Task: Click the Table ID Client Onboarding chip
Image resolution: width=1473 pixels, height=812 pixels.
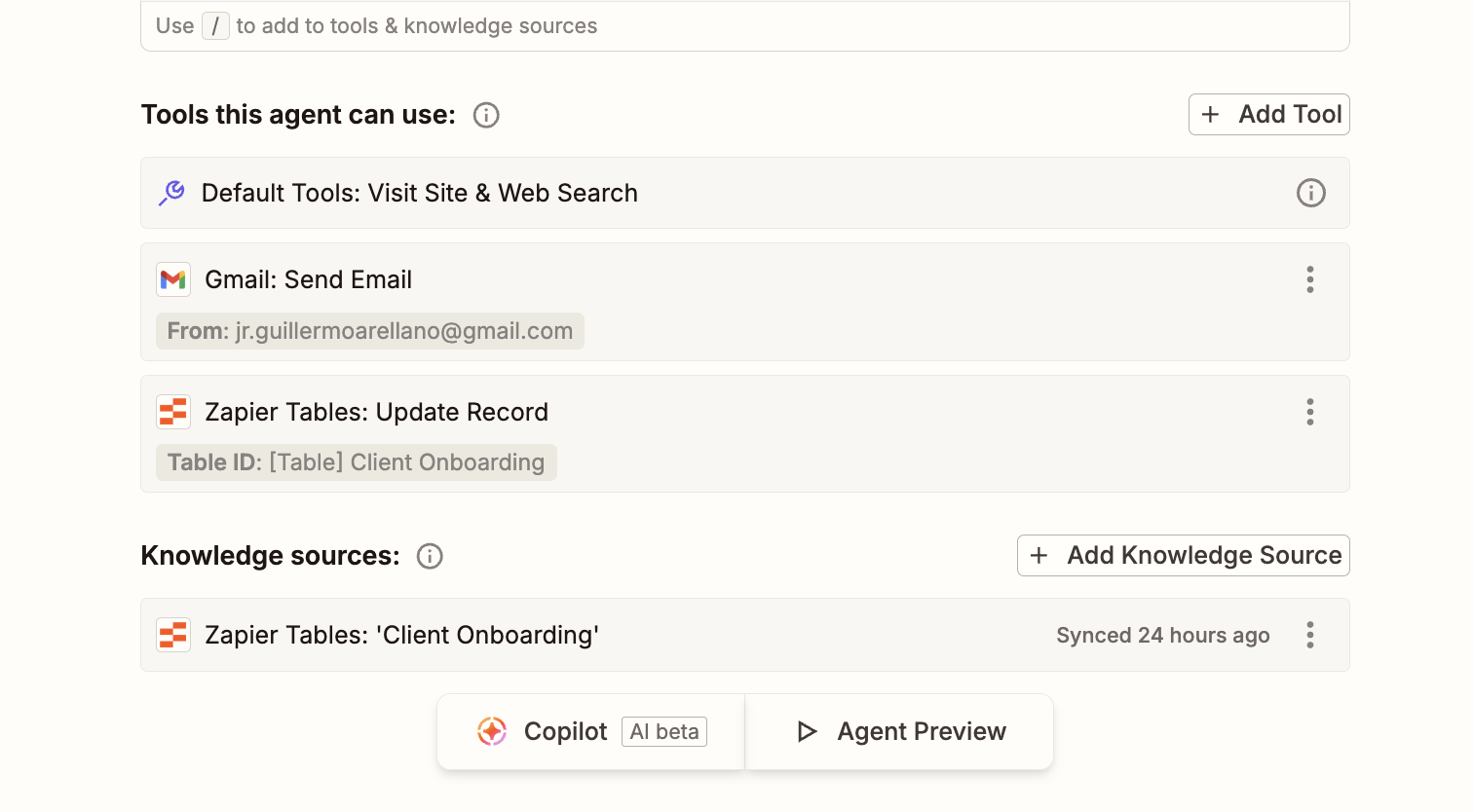Action: [x=357, y=462]
